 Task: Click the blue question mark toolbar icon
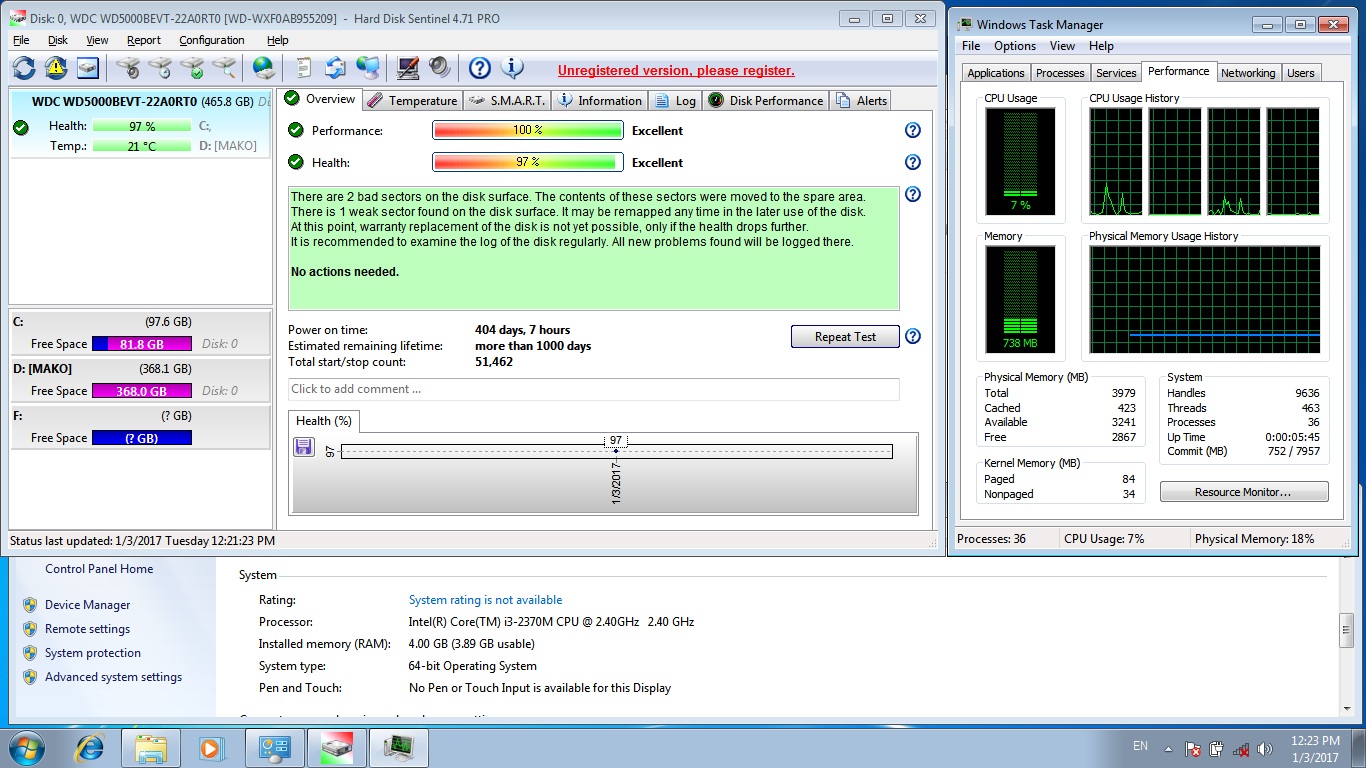pos(480,68)
